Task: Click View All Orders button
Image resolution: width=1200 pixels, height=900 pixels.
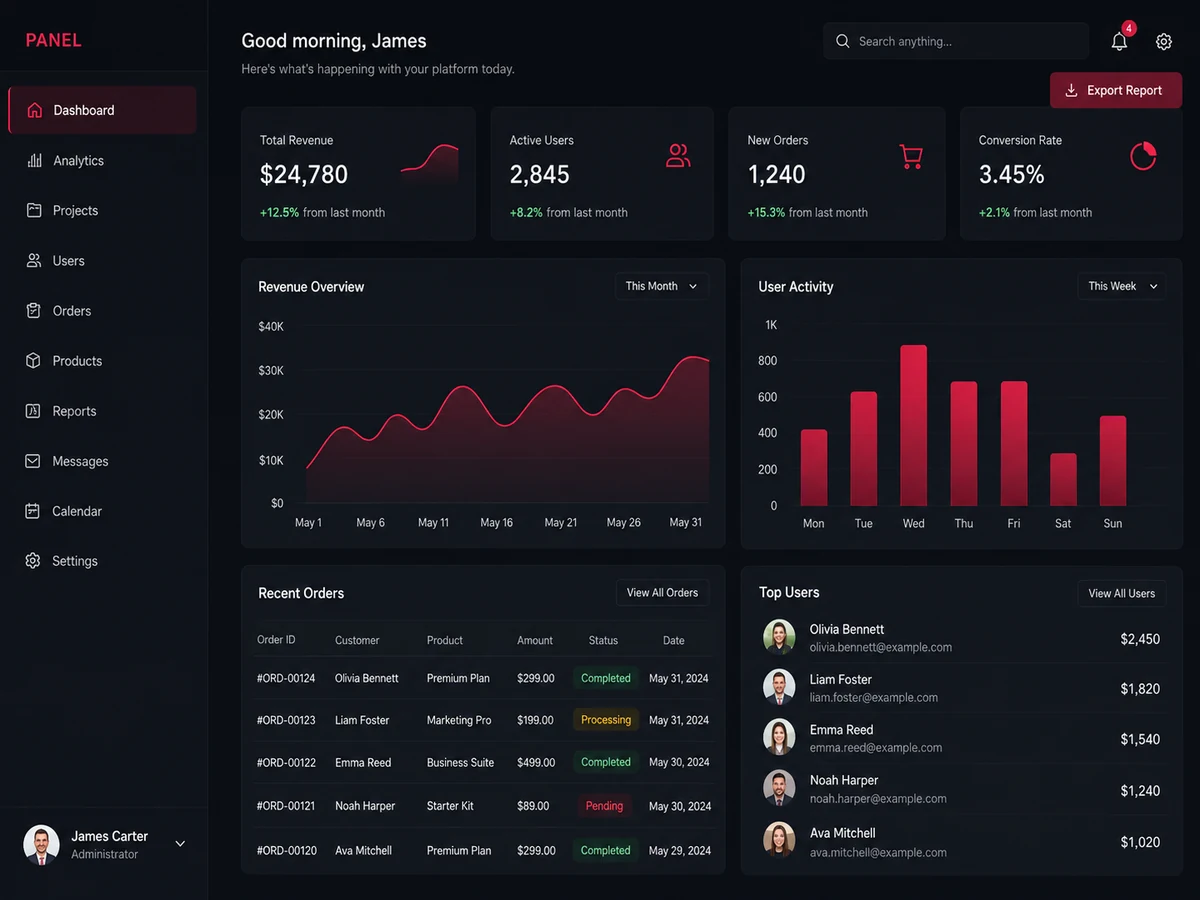Action: click(662, 593)
